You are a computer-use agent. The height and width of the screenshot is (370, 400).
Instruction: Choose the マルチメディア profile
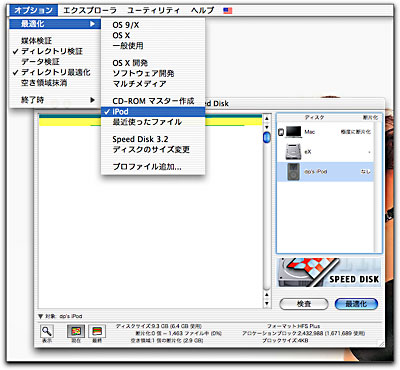click(x=153, y=84)
